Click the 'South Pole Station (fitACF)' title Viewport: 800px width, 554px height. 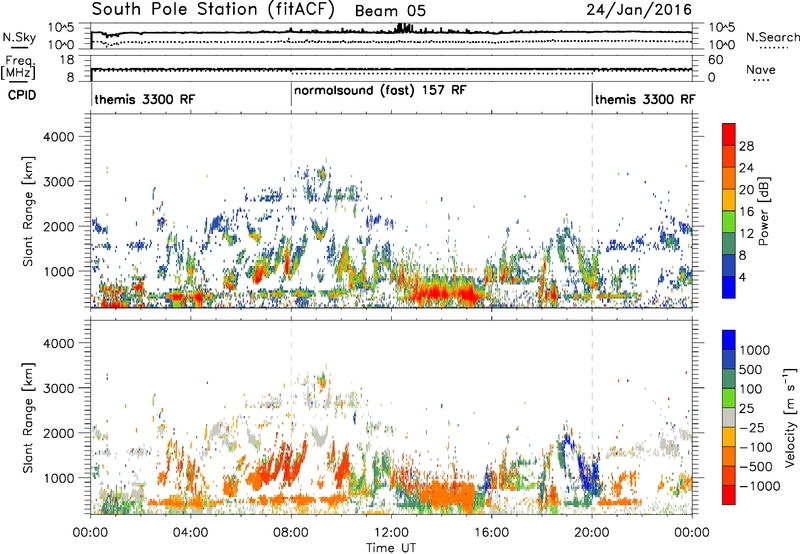(x=213, y=9)
